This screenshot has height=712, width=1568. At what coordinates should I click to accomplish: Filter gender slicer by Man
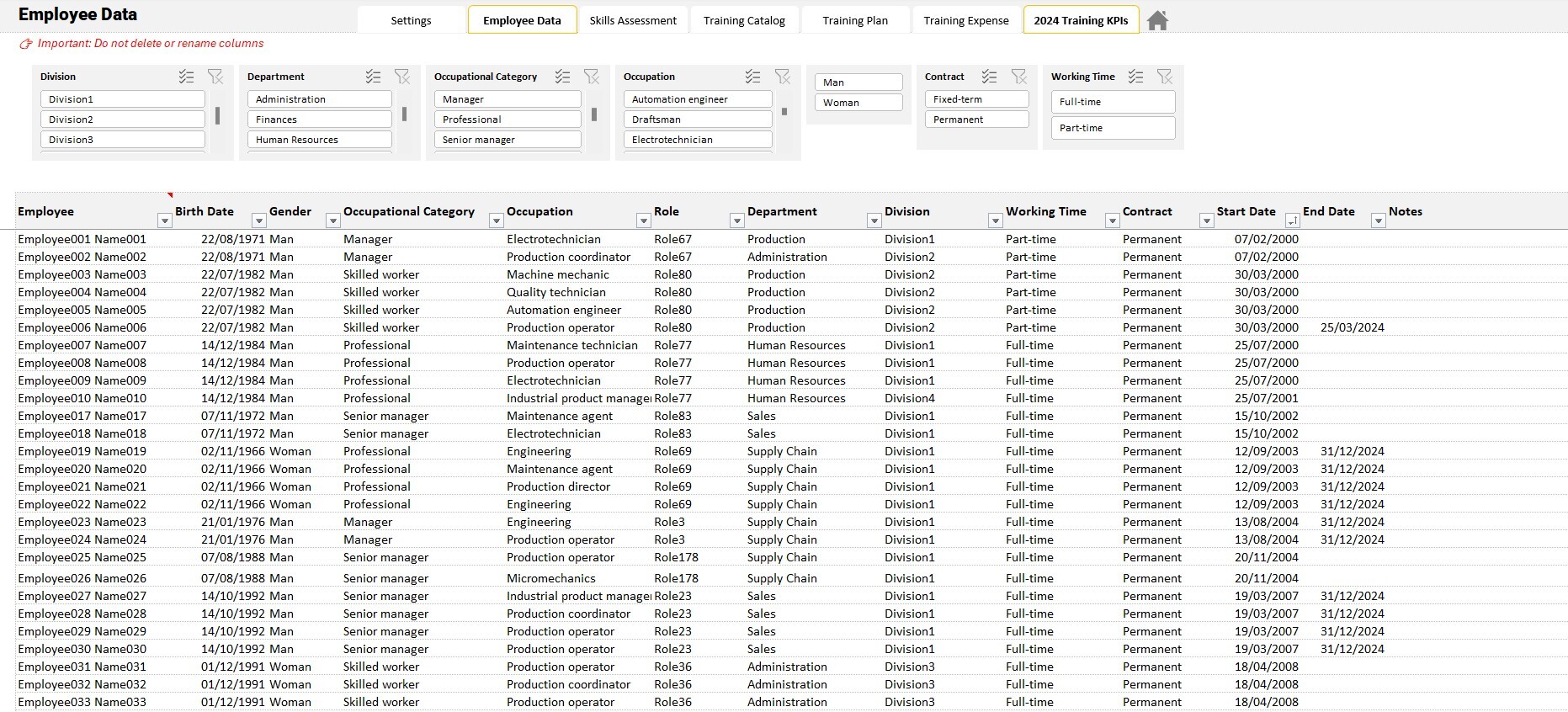[x=858, y=82]
